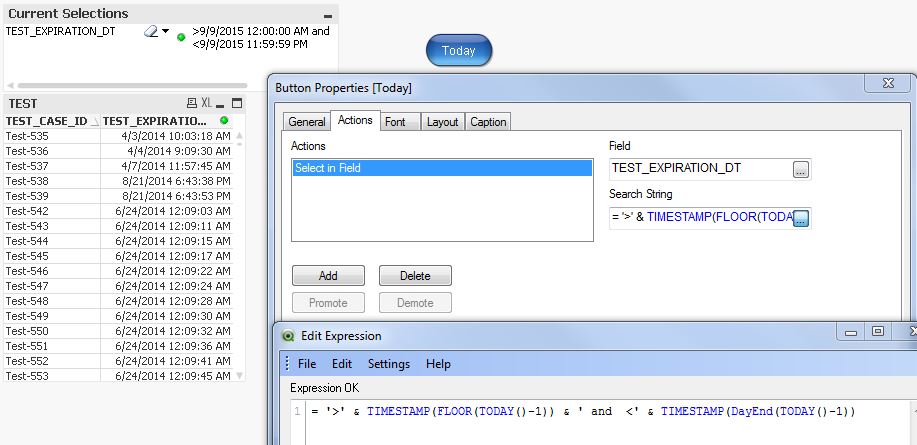
Task: Switch to the Actions tab
Action: [x=355, y=120]
